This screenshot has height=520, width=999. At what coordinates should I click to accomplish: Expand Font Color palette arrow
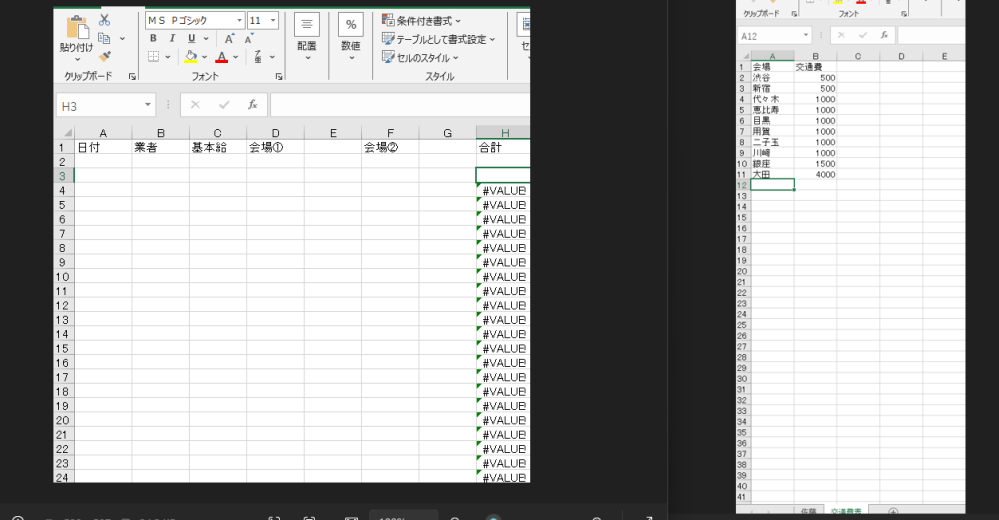[x=236, y=57]
